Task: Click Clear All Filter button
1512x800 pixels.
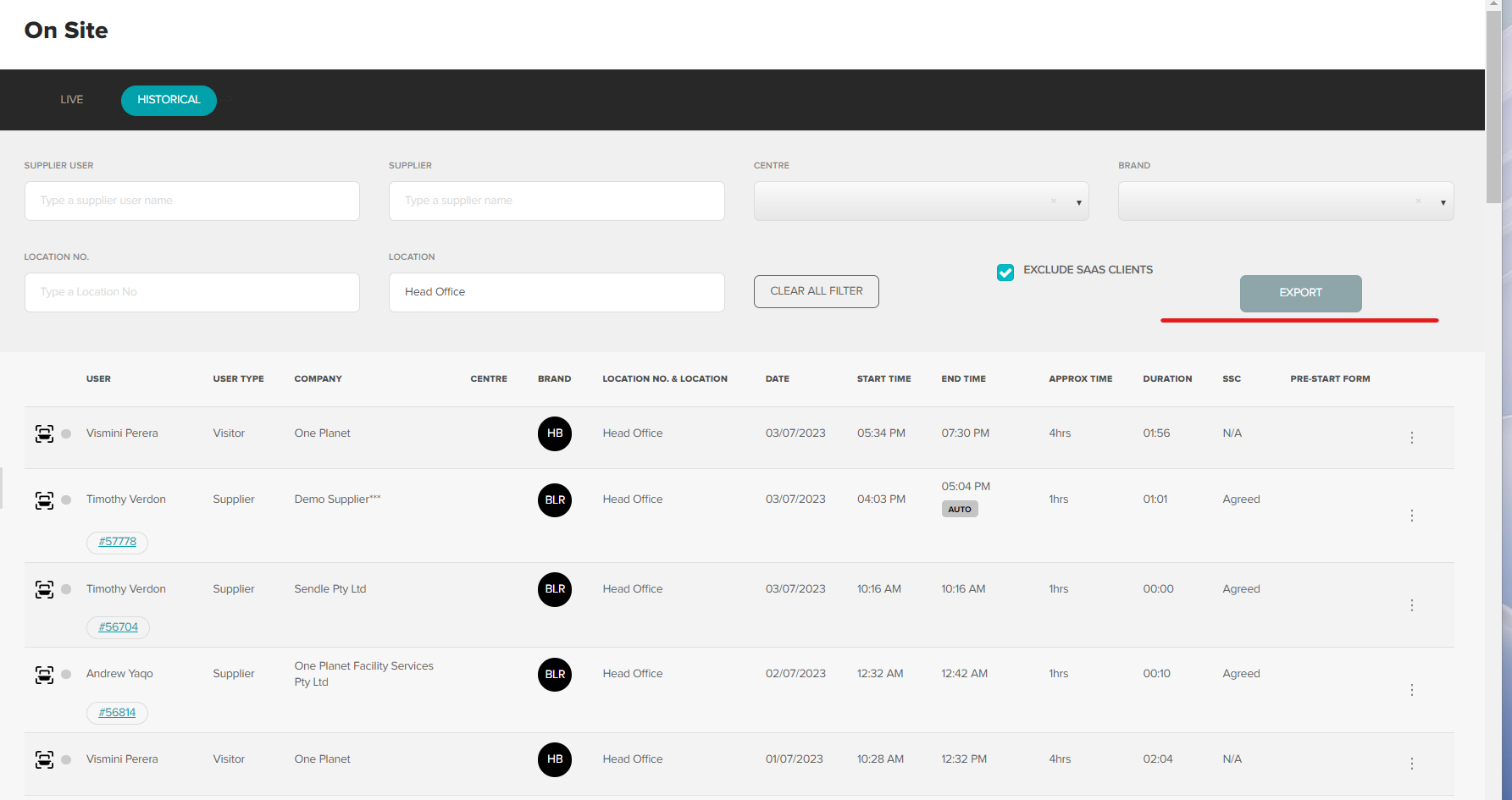Action: pyautogui.click(x=816, y=291)
